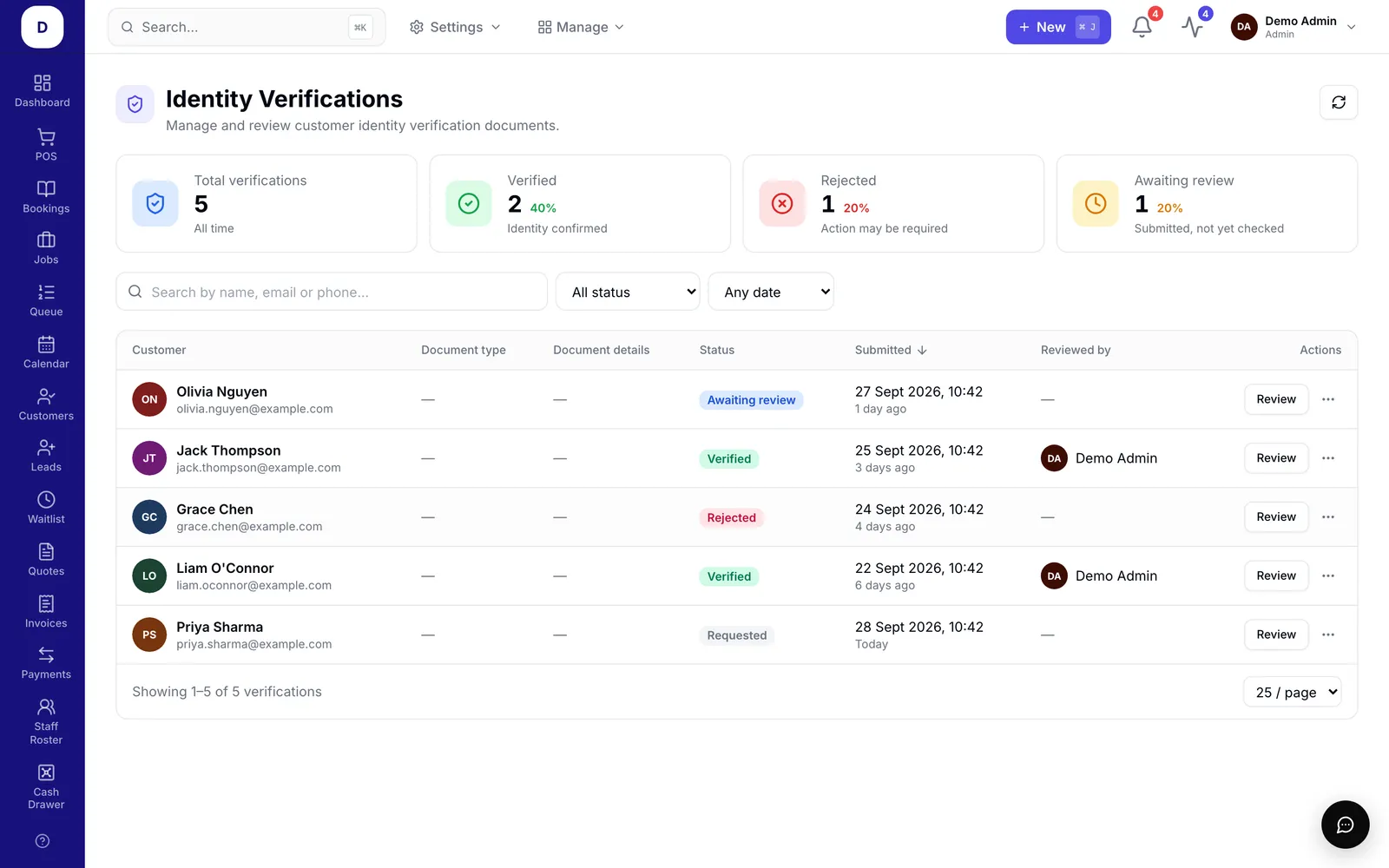This screenshot has height=868, width=1389.
Task: Open the Manage menu
Action: point(581,27)
